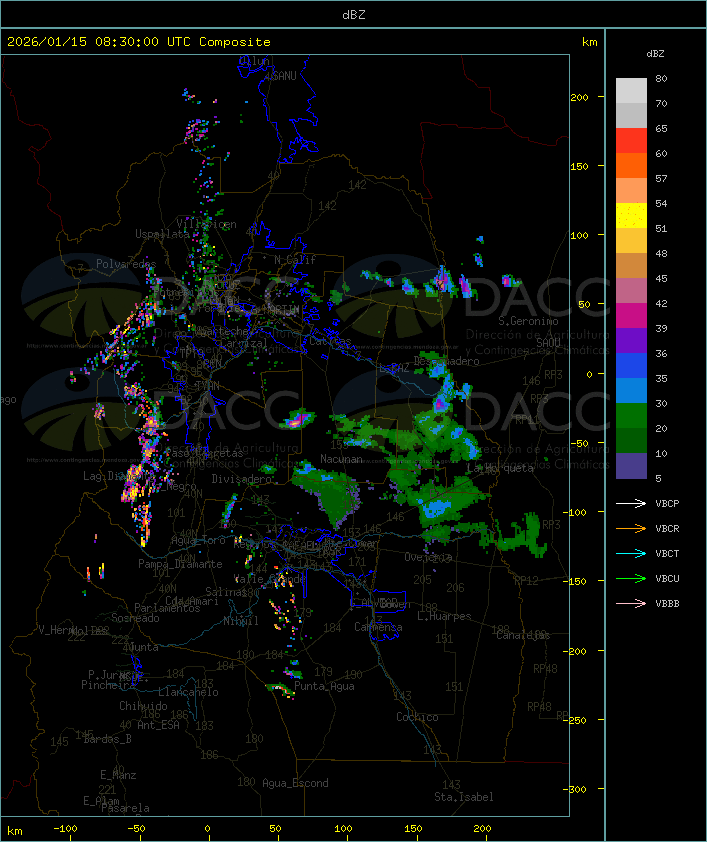This screenshot has height=842, width=707.
Task: Click the km unit label at bottom left
Action: tap(14, 831)
